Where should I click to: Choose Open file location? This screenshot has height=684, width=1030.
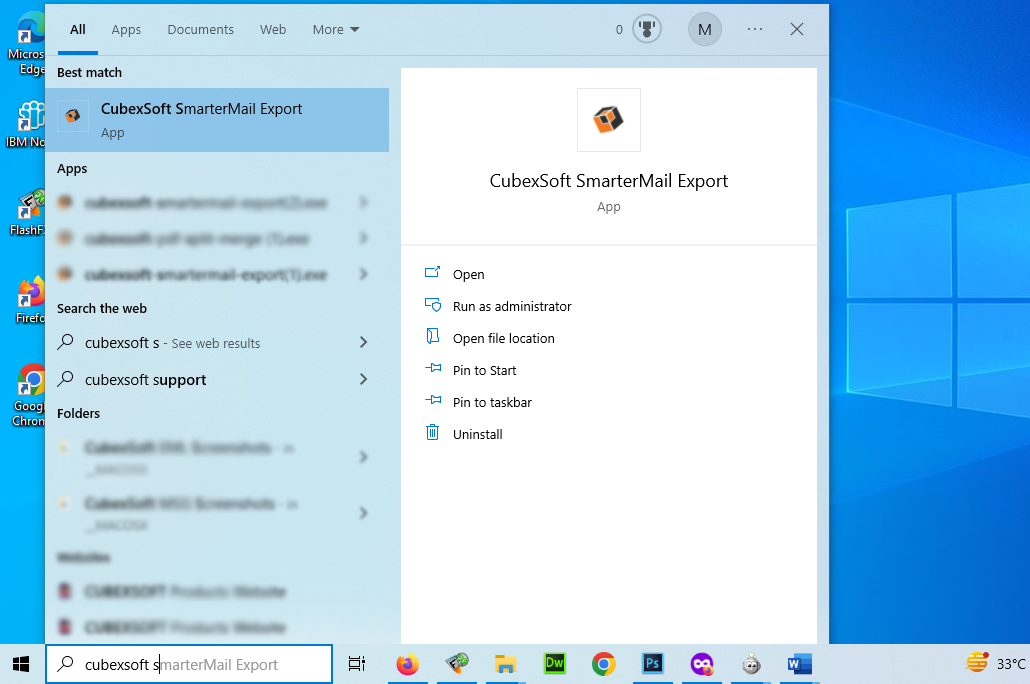point(503,338)
